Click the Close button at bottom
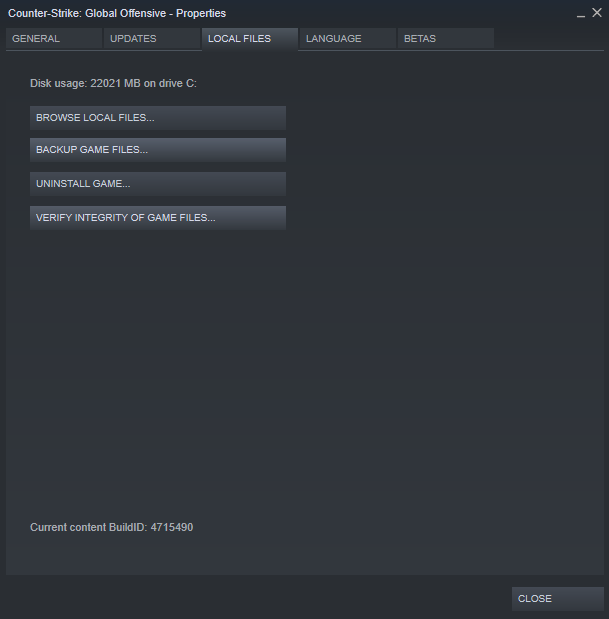 click(558, 598)
